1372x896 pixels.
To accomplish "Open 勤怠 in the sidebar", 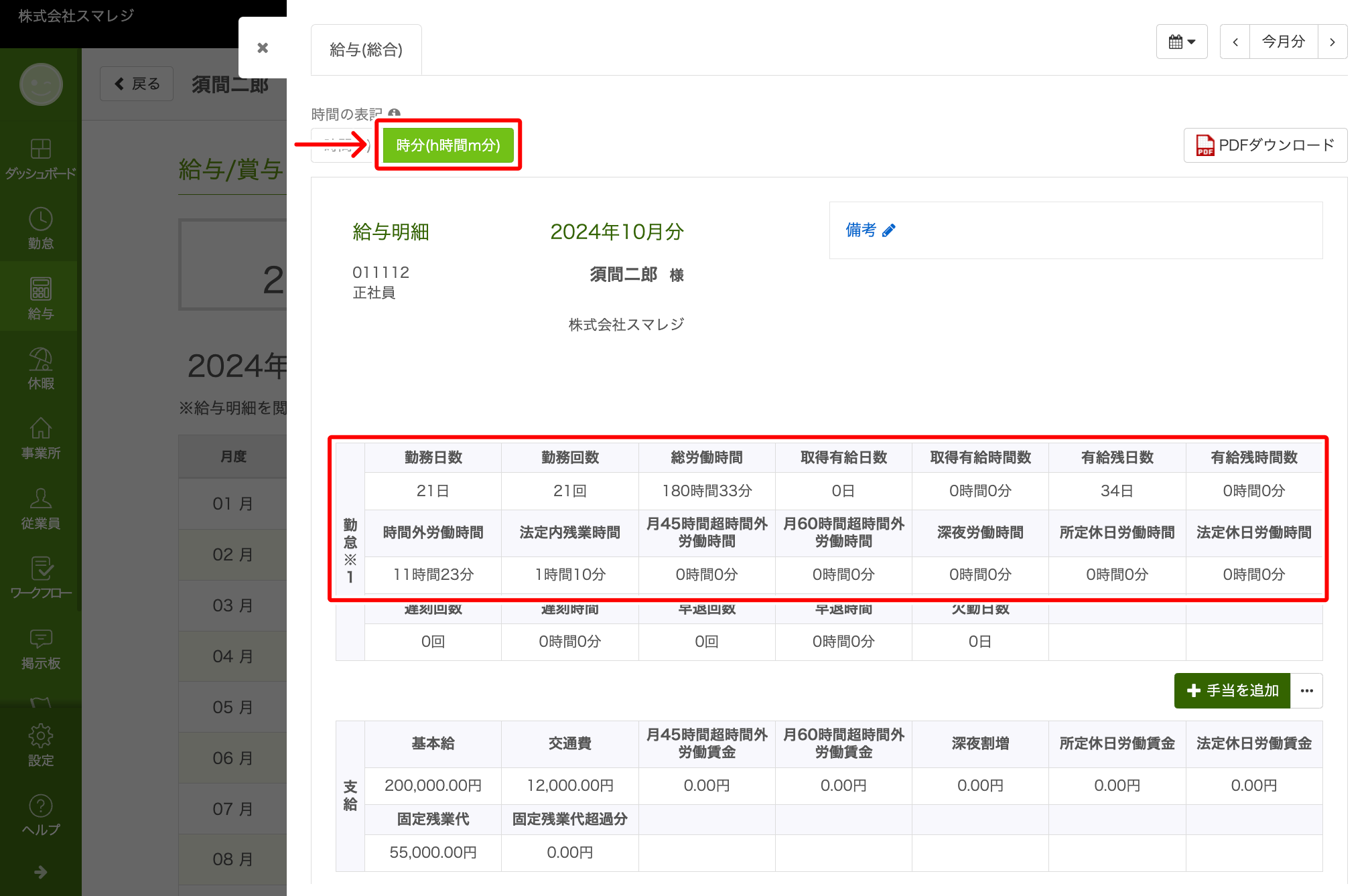I will 40,228.
